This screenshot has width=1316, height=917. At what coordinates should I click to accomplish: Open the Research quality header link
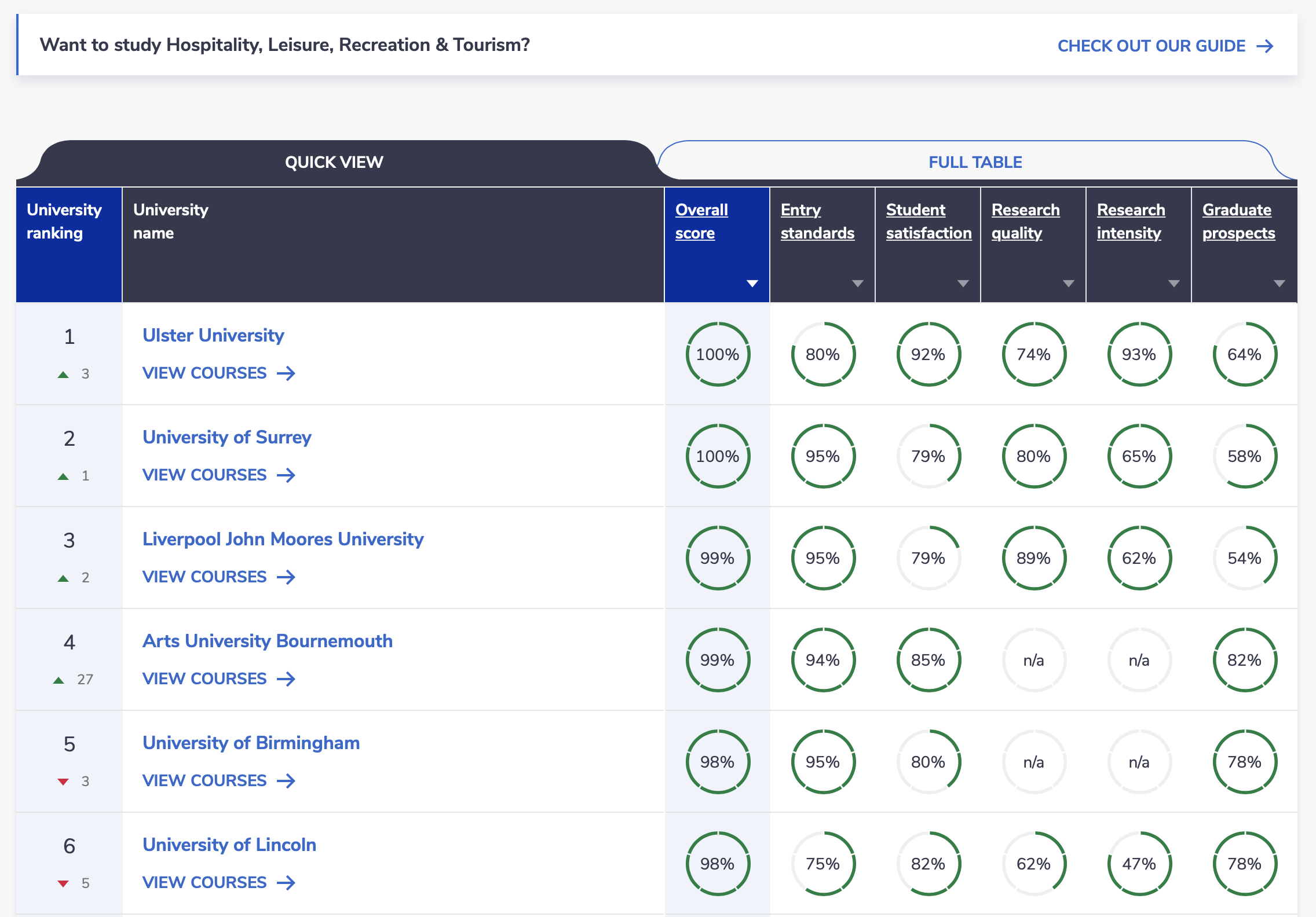pos(1025,222)
